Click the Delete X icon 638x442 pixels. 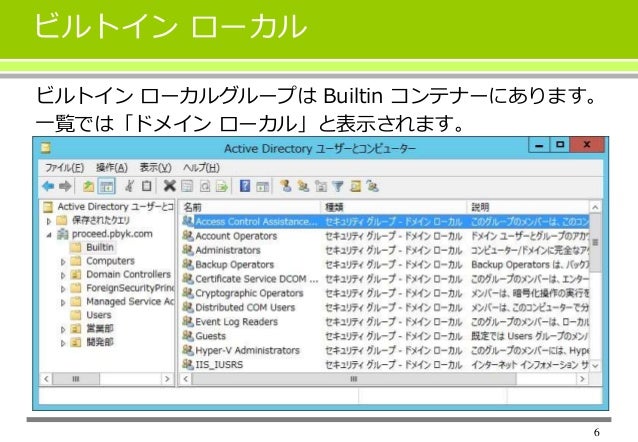pos(169,186)
